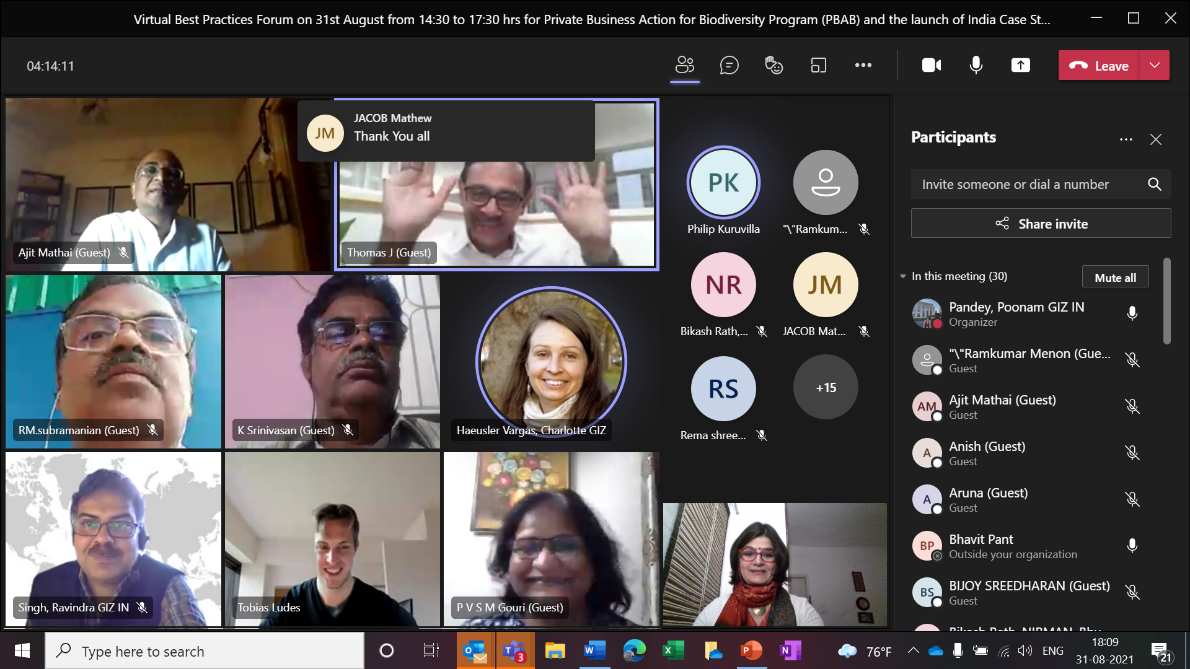The image size is (1190, 669).
Task: Collapse the In this meeting (30) list
Action: point(903,277)
